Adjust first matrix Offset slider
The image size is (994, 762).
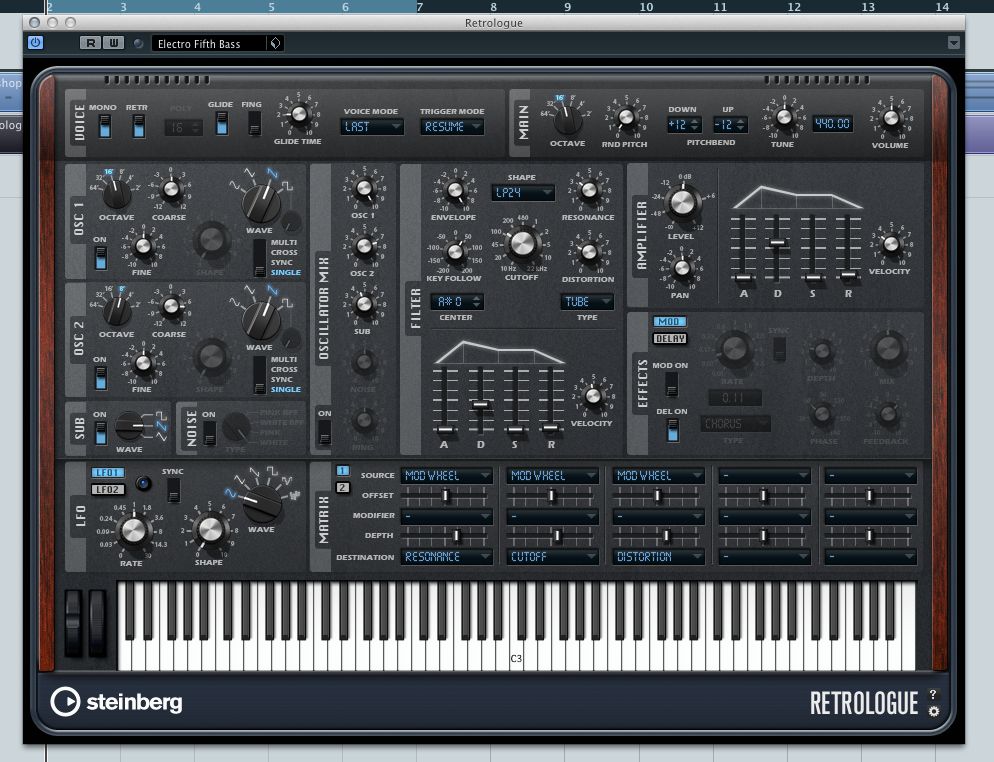(447, 496)
